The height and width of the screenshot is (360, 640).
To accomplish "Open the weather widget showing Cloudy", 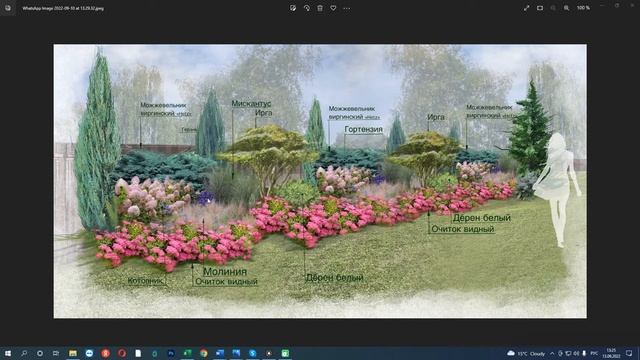I will click(526, 353).
